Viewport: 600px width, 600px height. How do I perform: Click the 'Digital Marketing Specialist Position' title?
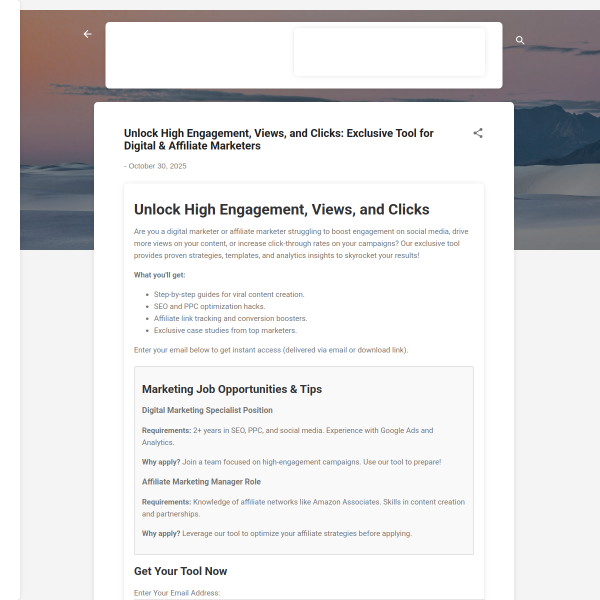point(207,410)
